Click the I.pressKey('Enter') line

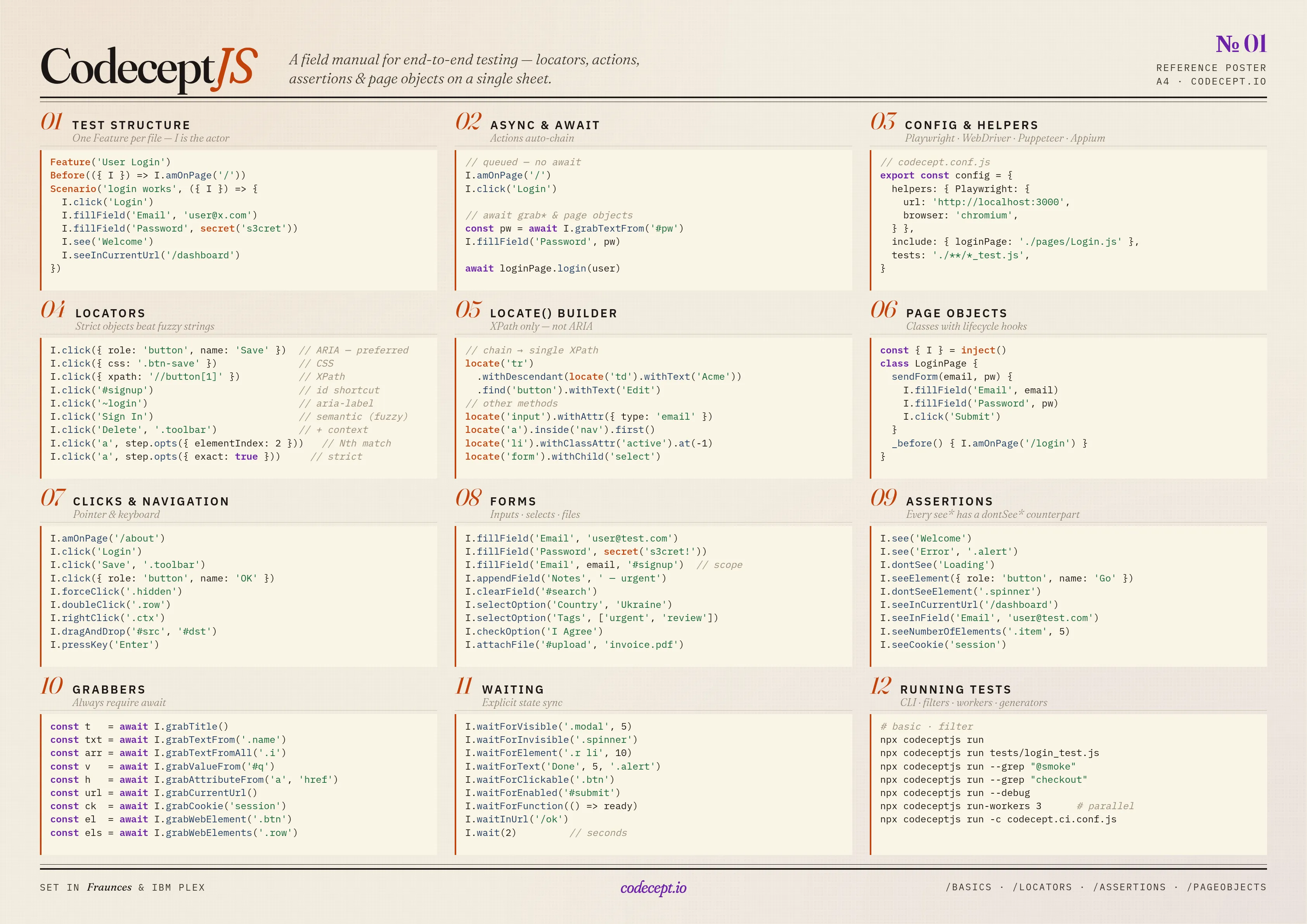pyautogui.click(x=105, y=644)
